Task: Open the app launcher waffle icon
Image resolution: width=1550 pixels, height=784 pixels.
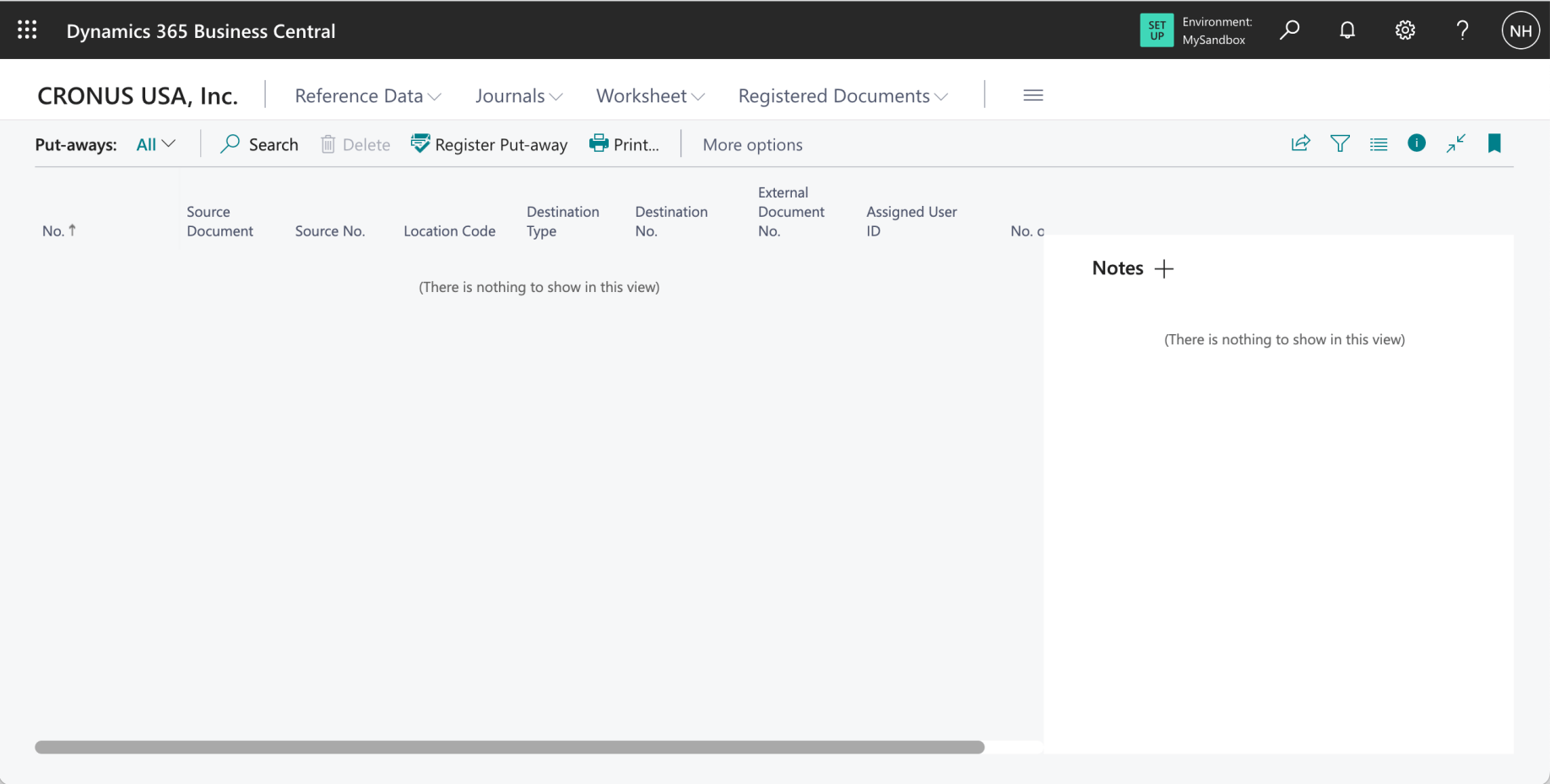Action: pyautogui.click(x=27, y=30)
